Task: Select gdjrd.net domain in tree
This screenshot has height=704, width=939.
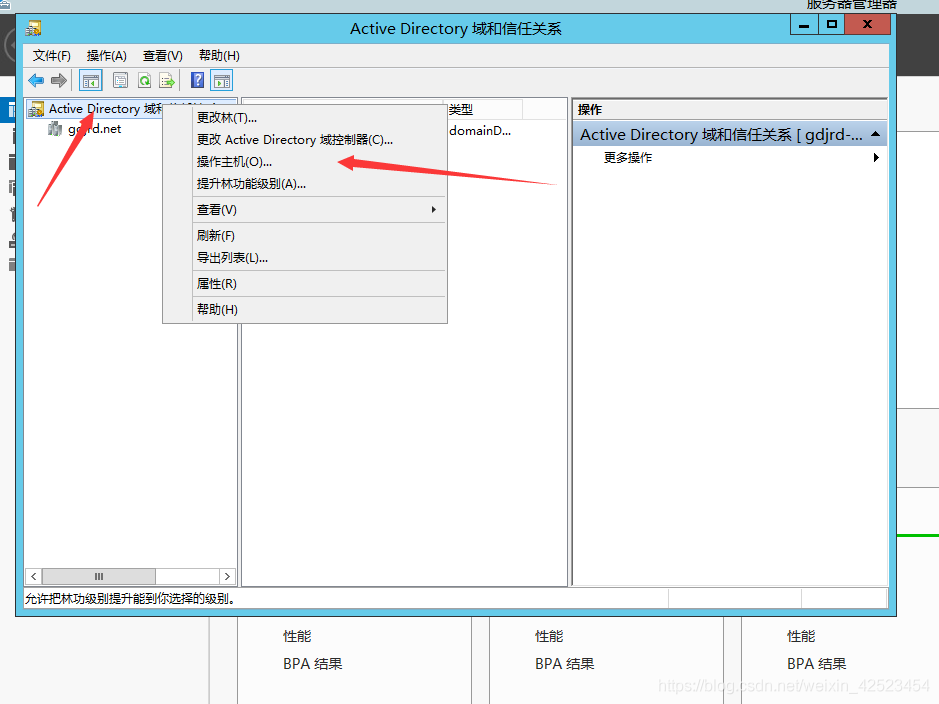Action: (94, 129)
